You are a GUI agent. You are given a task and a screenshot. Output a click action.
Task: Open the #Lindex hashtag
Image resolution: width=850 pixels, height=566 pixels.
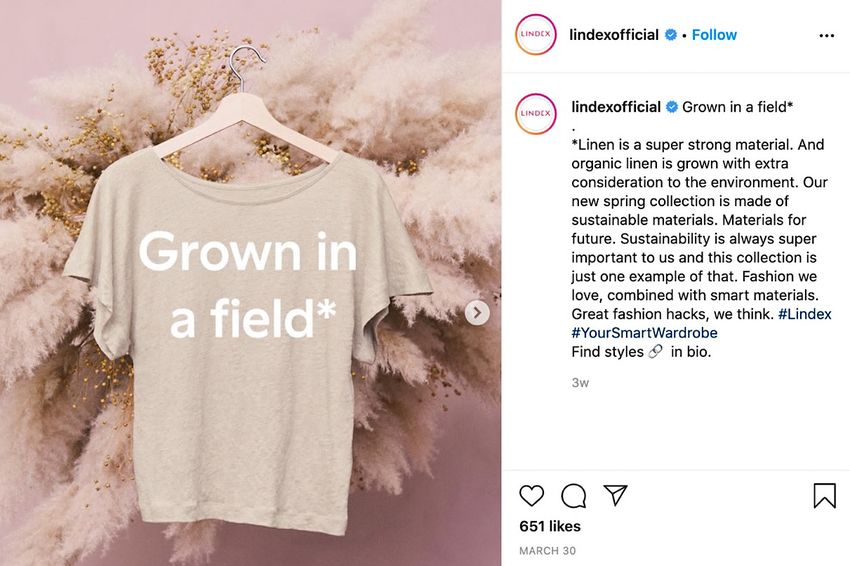804,314
